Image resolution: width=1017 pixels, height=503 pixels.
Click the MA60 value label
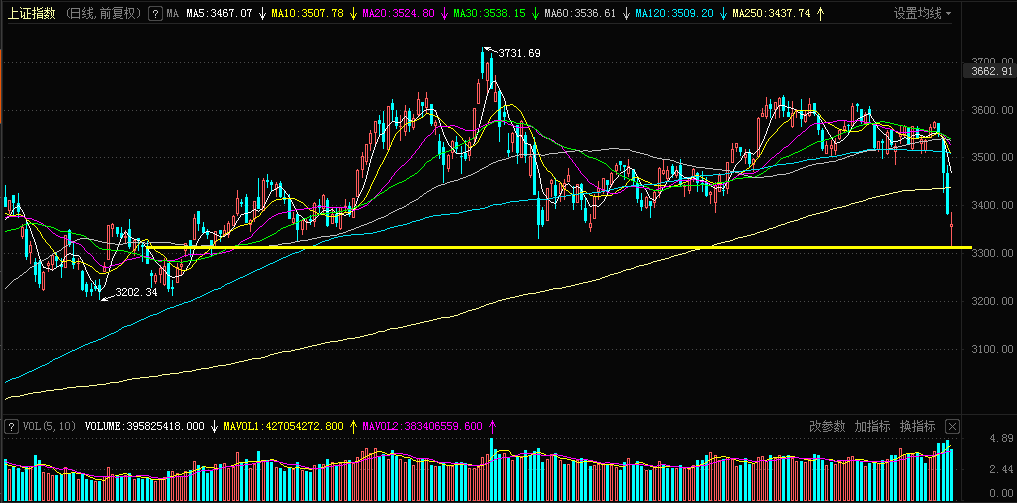coord(580,14)
